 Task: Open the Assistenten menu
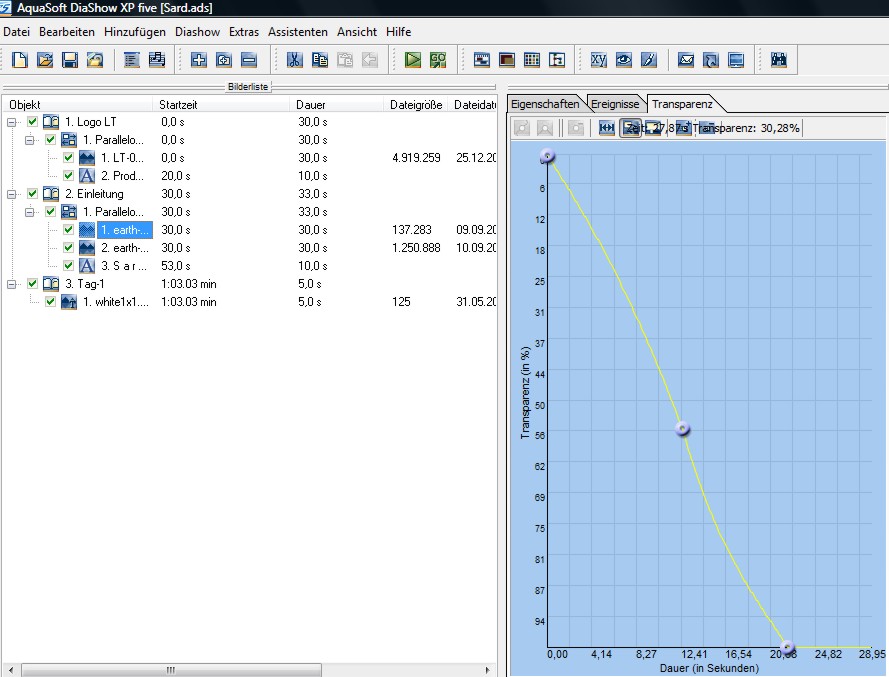(x=297, y=32)
